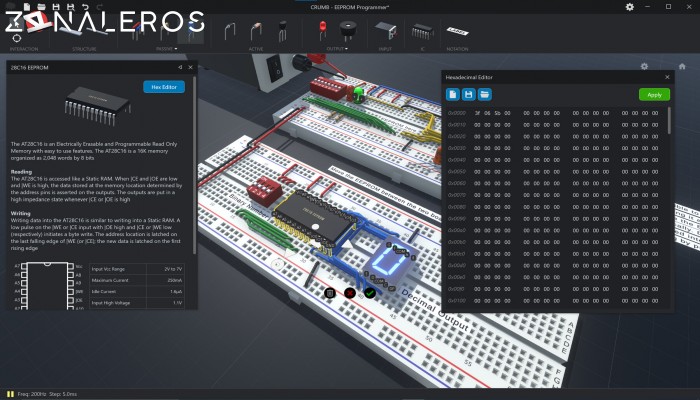Screen dimensions: 700x400
Task: Click the 'Maximum Current' table row
Action: [x=137, y=280]
